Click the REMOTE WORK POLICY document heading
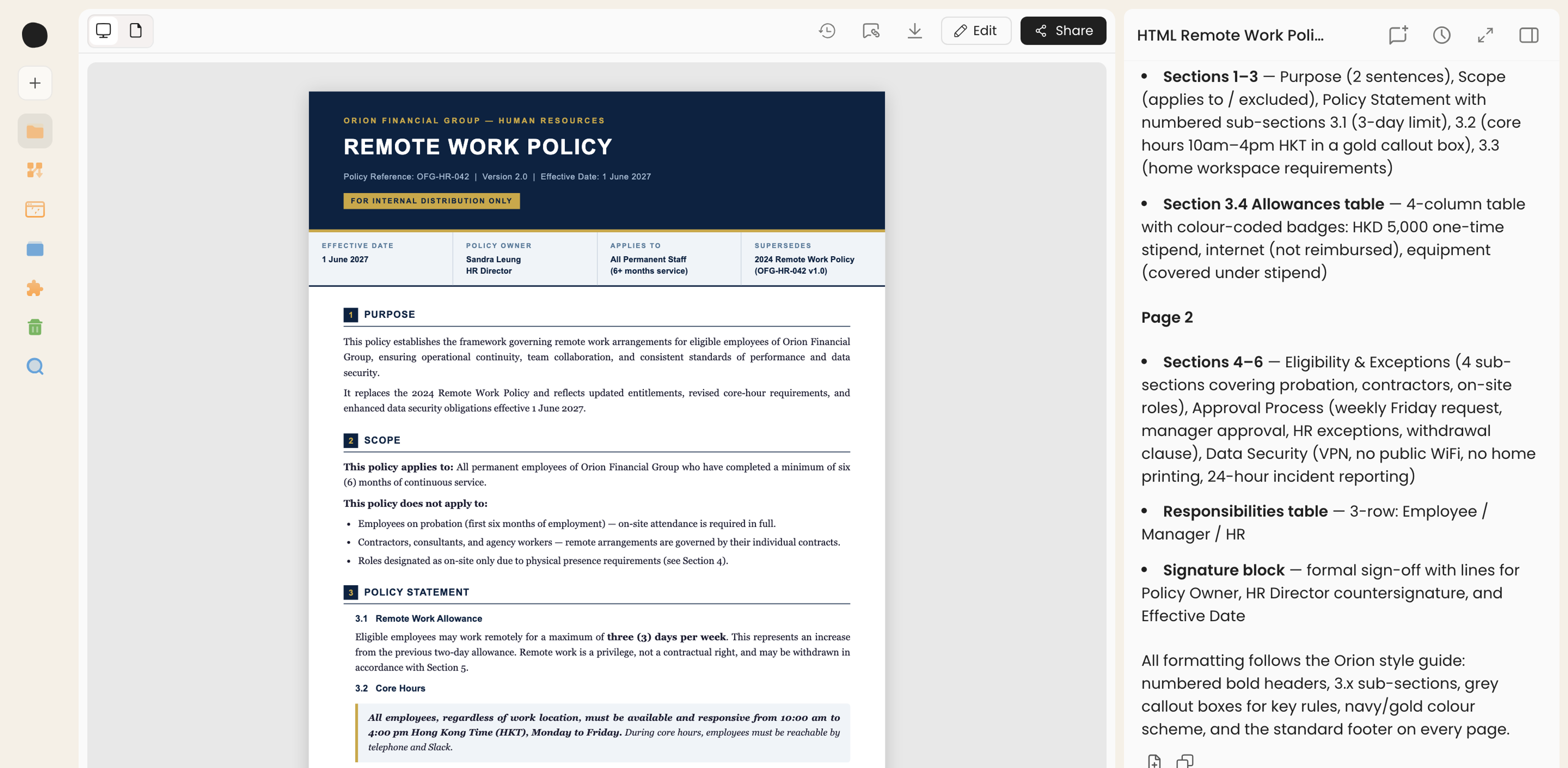This screenshot has height=768, width=1568. pos(477,146)
